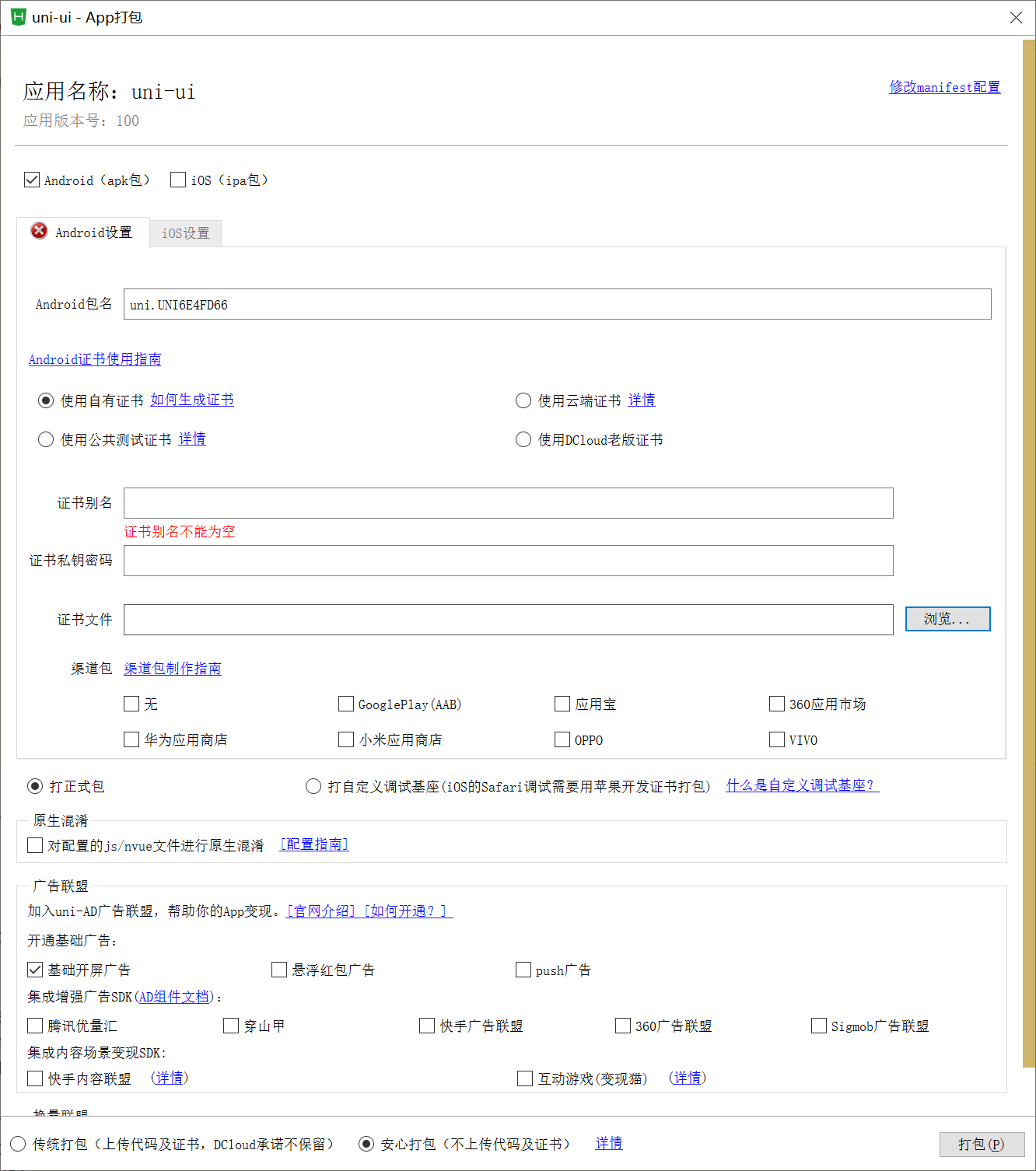
Task: Open the 详情 link beside 安心打包
Action: (x=609, y=1144)
